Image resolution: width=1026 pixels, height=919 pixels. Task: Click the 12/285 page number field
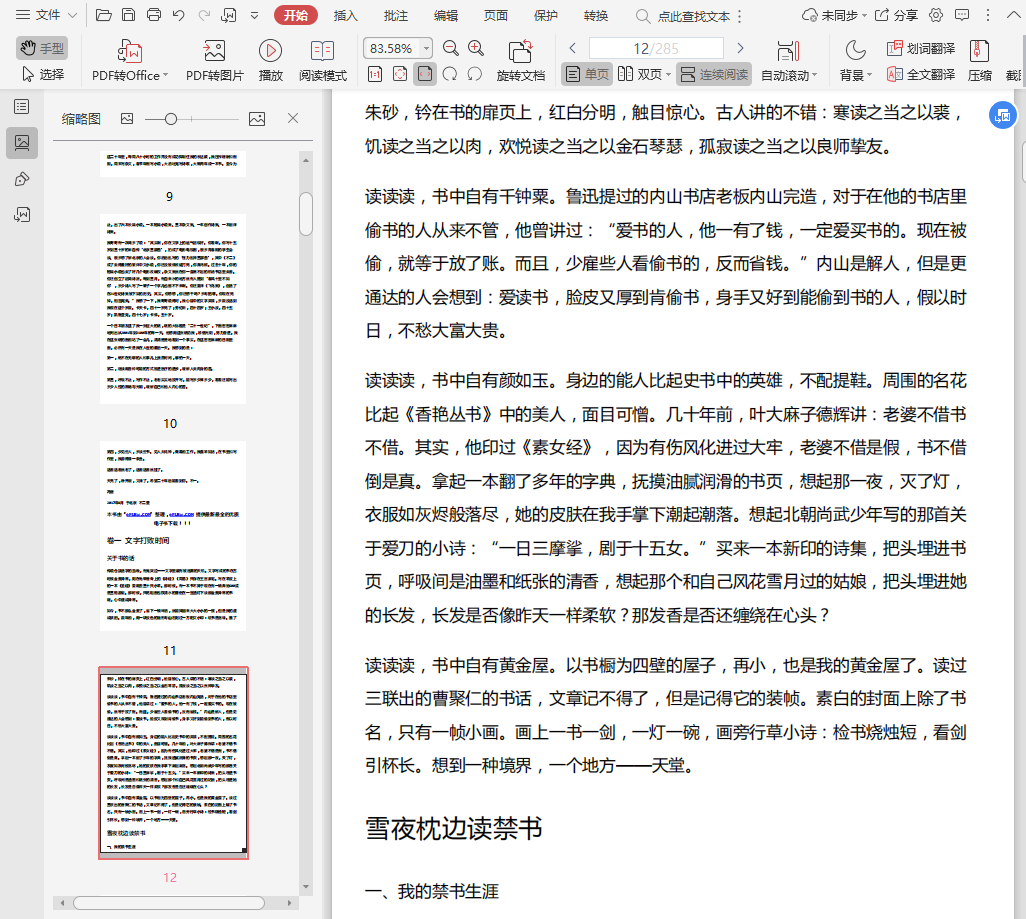tap(656, 48)
